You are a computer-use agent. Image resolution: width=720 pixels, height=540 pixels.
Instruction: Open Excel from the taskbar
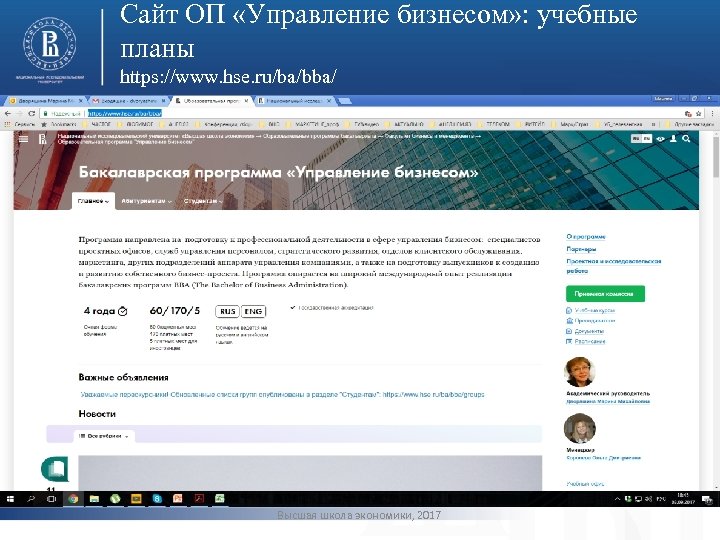click(x=219, y=499)
